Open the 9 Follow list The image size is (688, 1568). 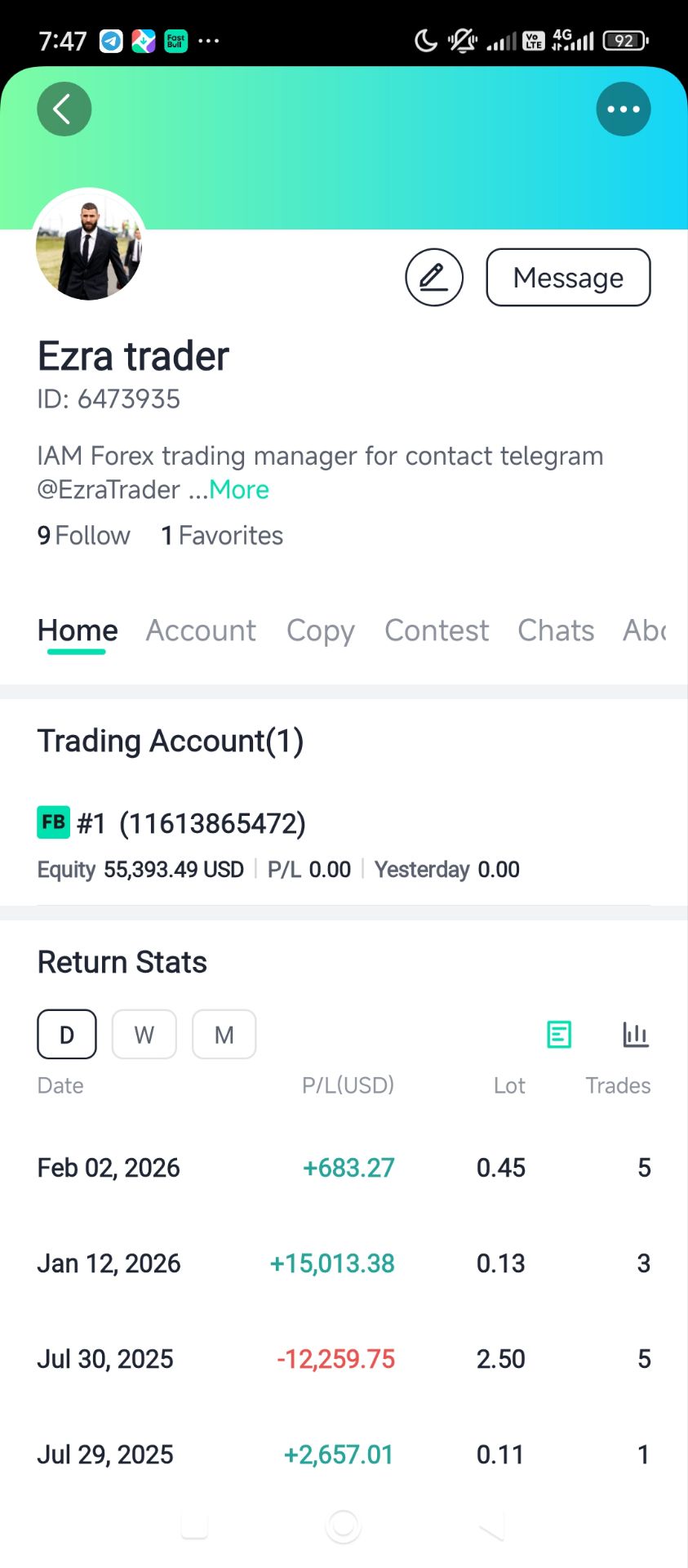point(84,536)
